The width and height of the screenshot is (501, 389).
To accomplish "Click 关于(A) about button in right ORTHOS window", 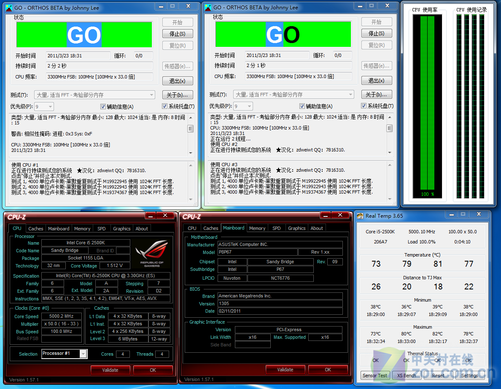I will [377, 95].
